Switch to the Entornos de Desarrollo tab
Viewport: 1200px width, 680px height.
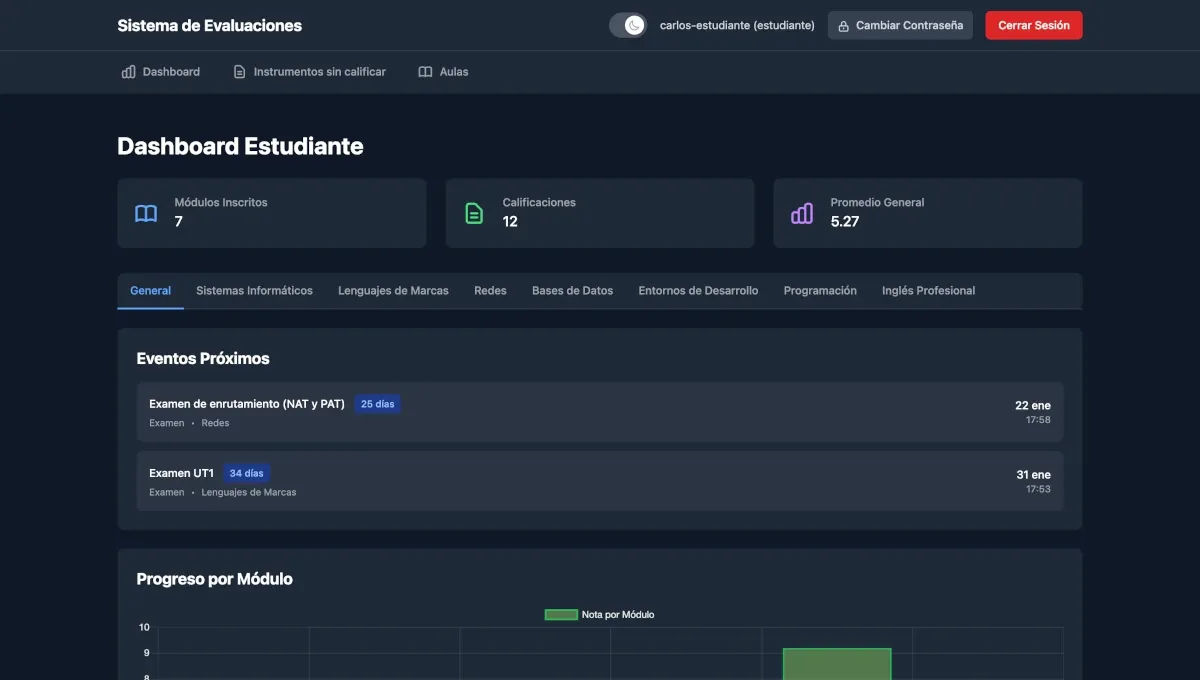pyautogui.click(x=697, y=290)
